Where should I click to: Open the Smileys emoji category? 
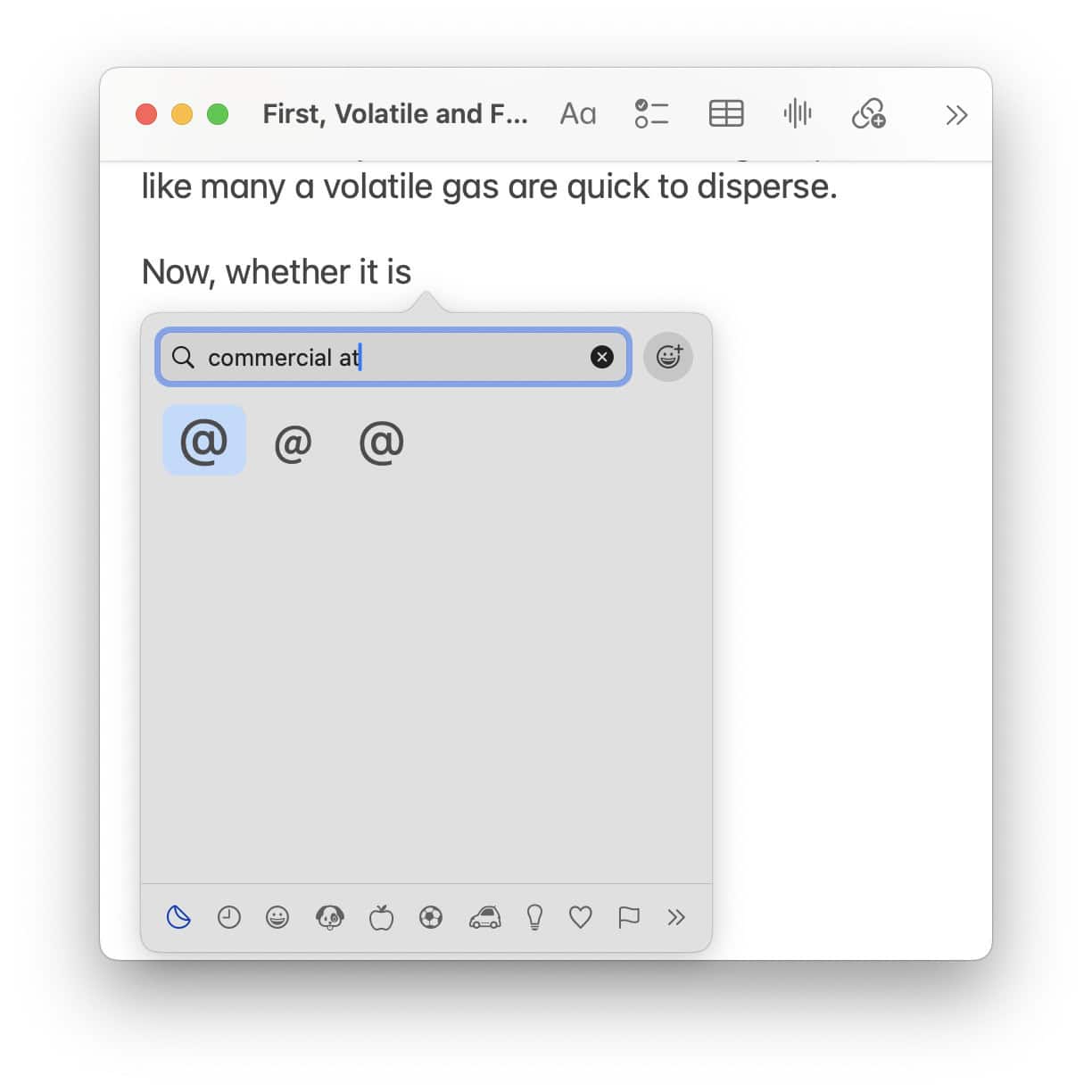(x=277, y=917)
